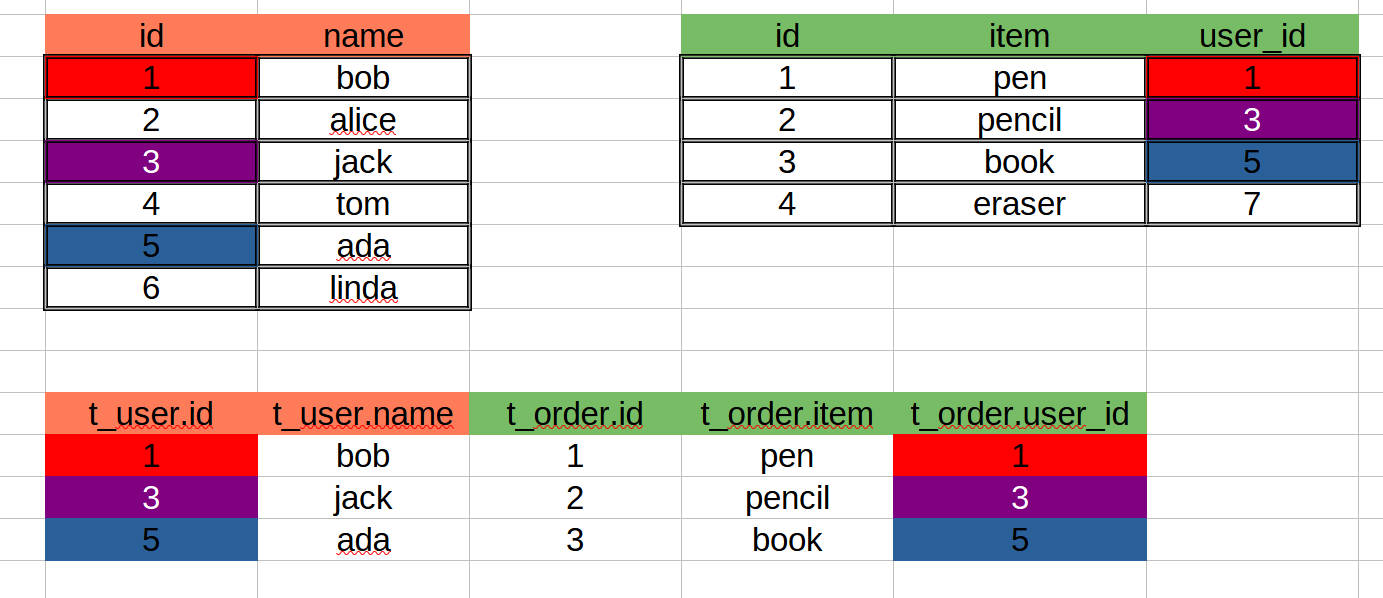Click the purple id 3 cell next to jack

(151, 162)
